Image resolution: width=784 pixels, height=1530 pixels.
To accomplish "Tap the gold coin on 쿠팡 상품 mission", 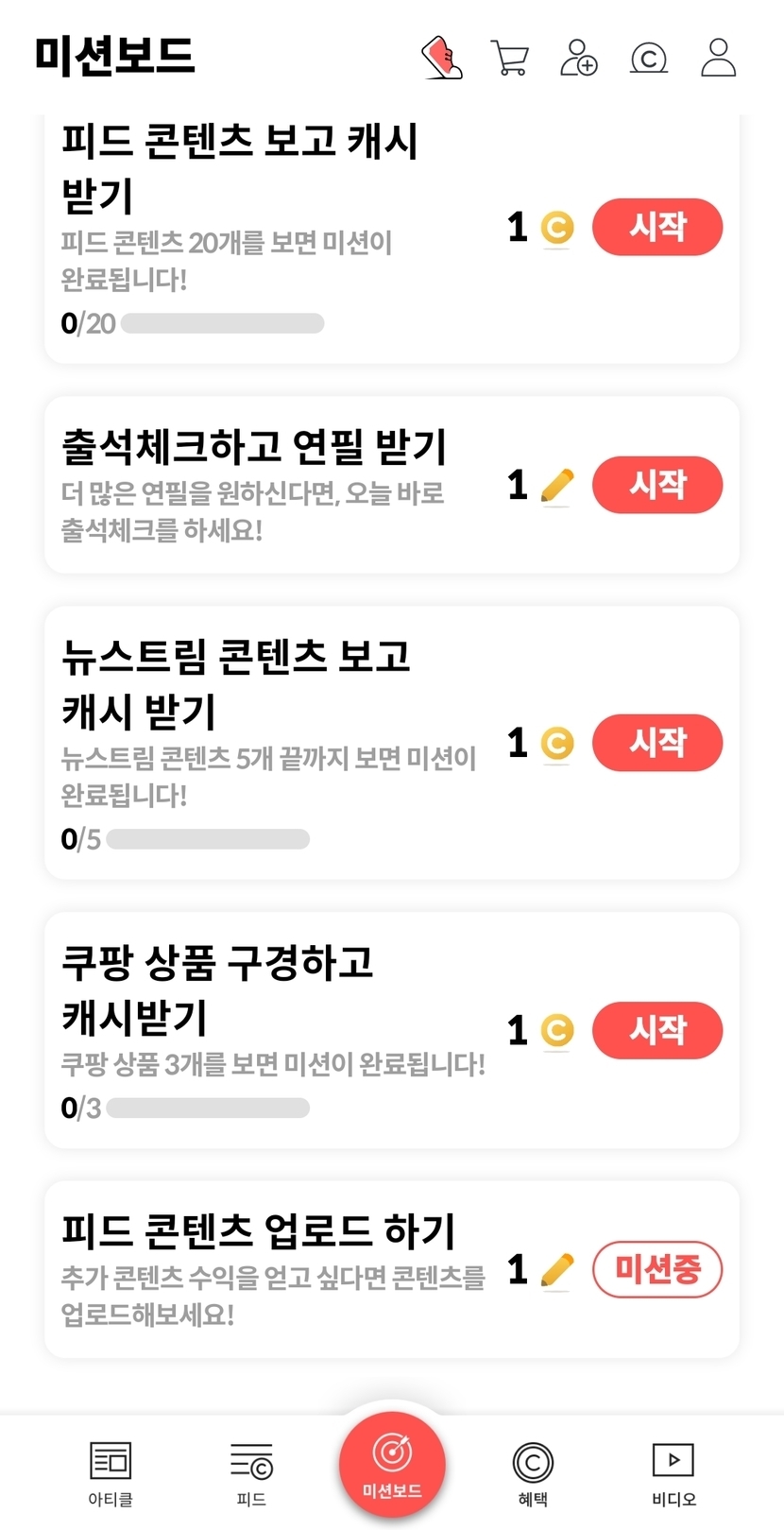I will pos(557,1030).
